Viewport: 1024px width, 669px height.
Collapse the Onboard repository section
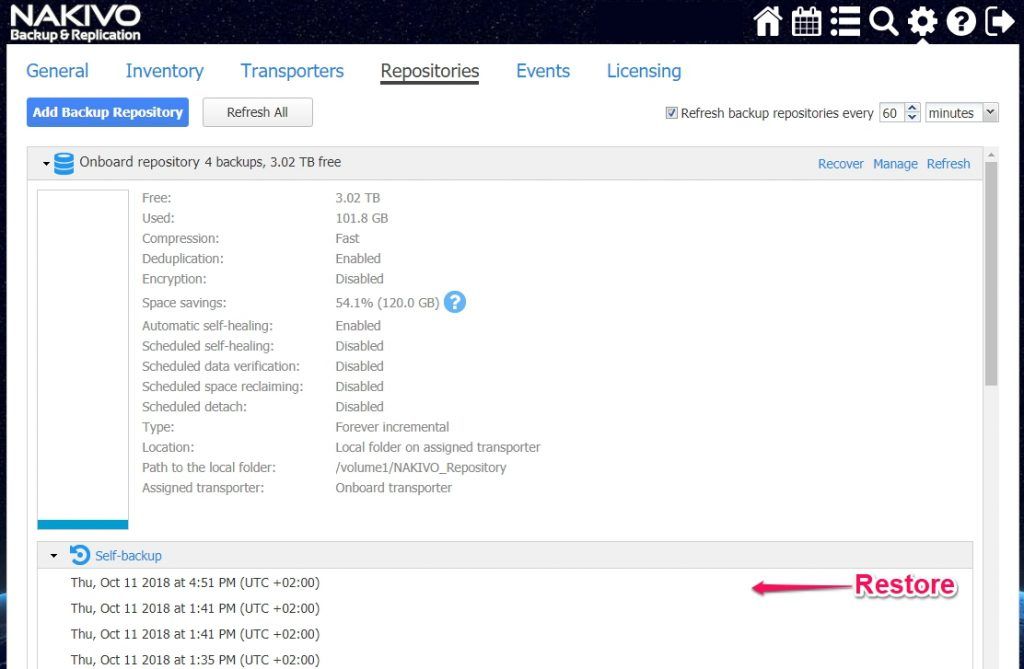pyautogui.click(x=46, y=163)
